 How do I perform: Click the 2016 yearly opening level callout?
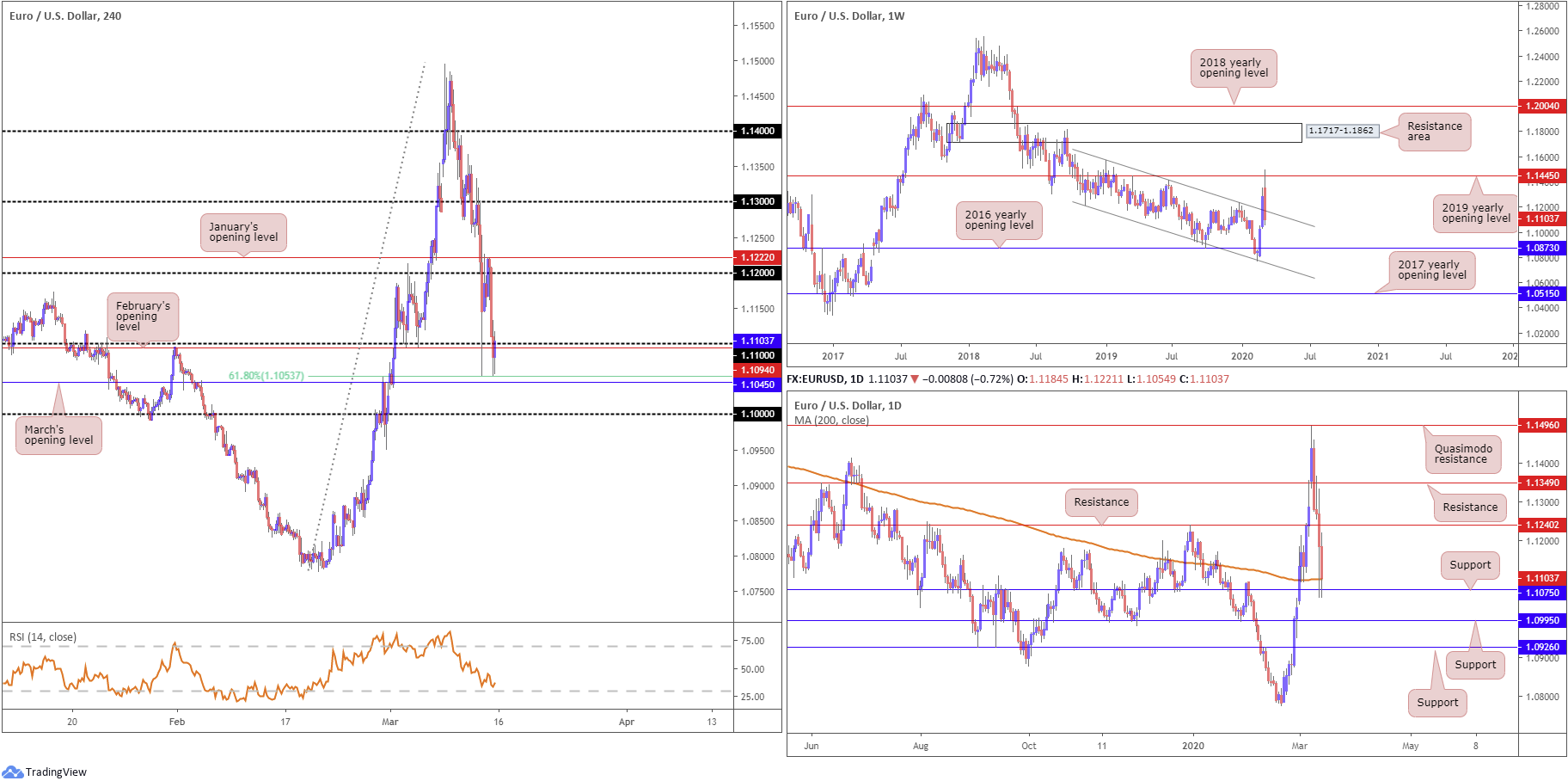click(999, 220)
